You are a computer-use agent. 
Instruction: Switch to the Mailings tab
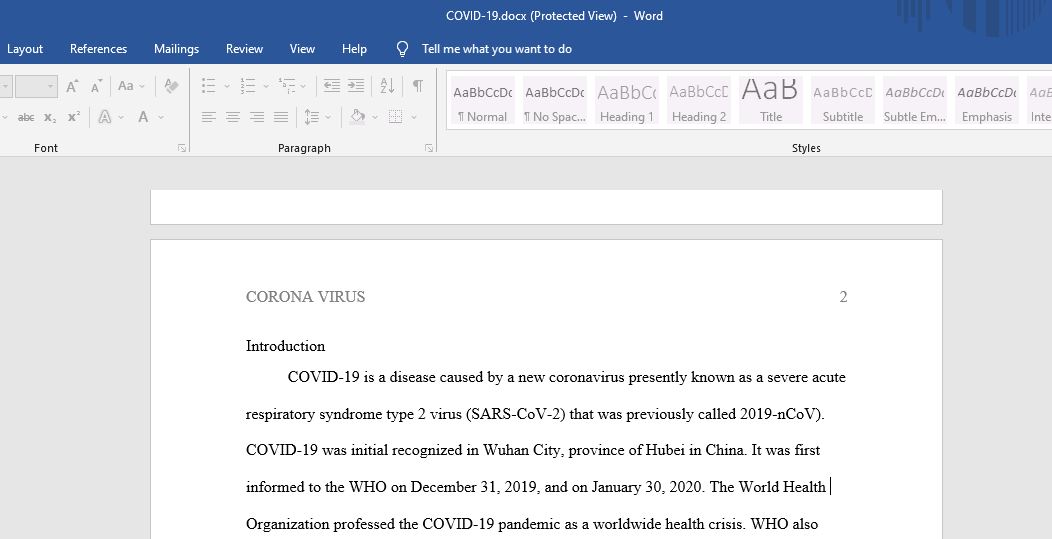(176, 49)
